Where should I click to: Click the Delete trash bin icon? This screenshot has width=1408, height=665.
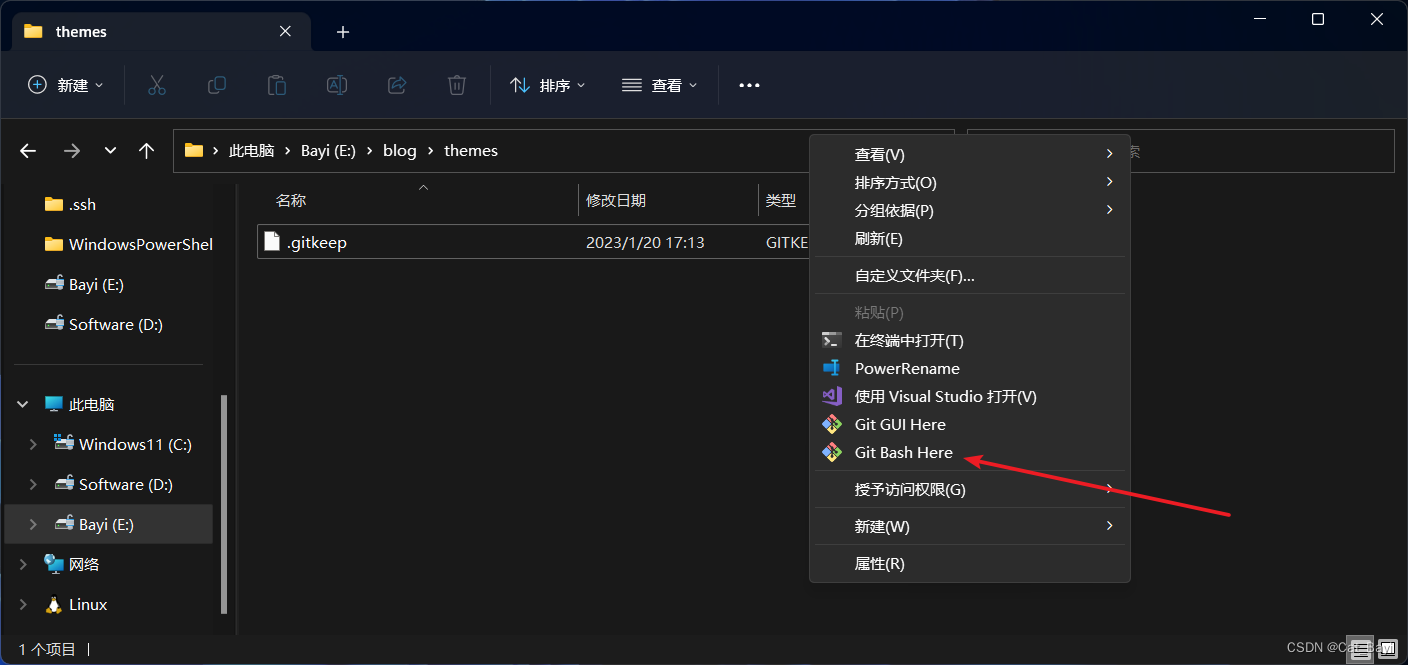pyautogui.click(x=457, y=85)
